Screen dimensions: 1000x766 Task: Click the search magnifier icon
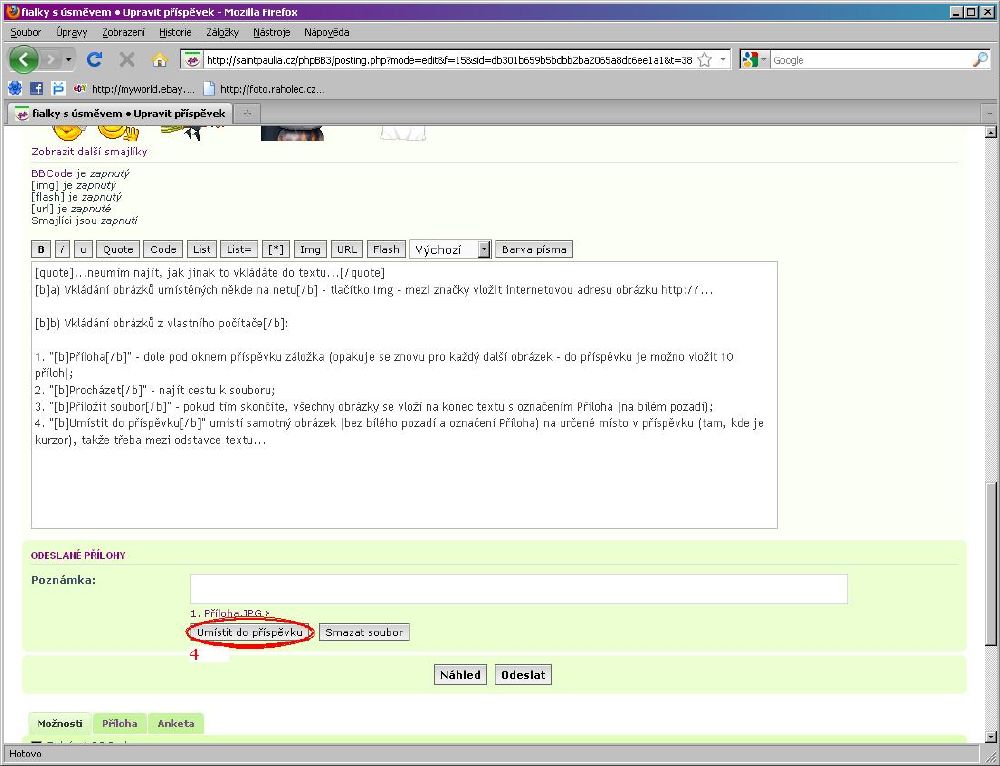pyautogui.click(x=980, y=60)
